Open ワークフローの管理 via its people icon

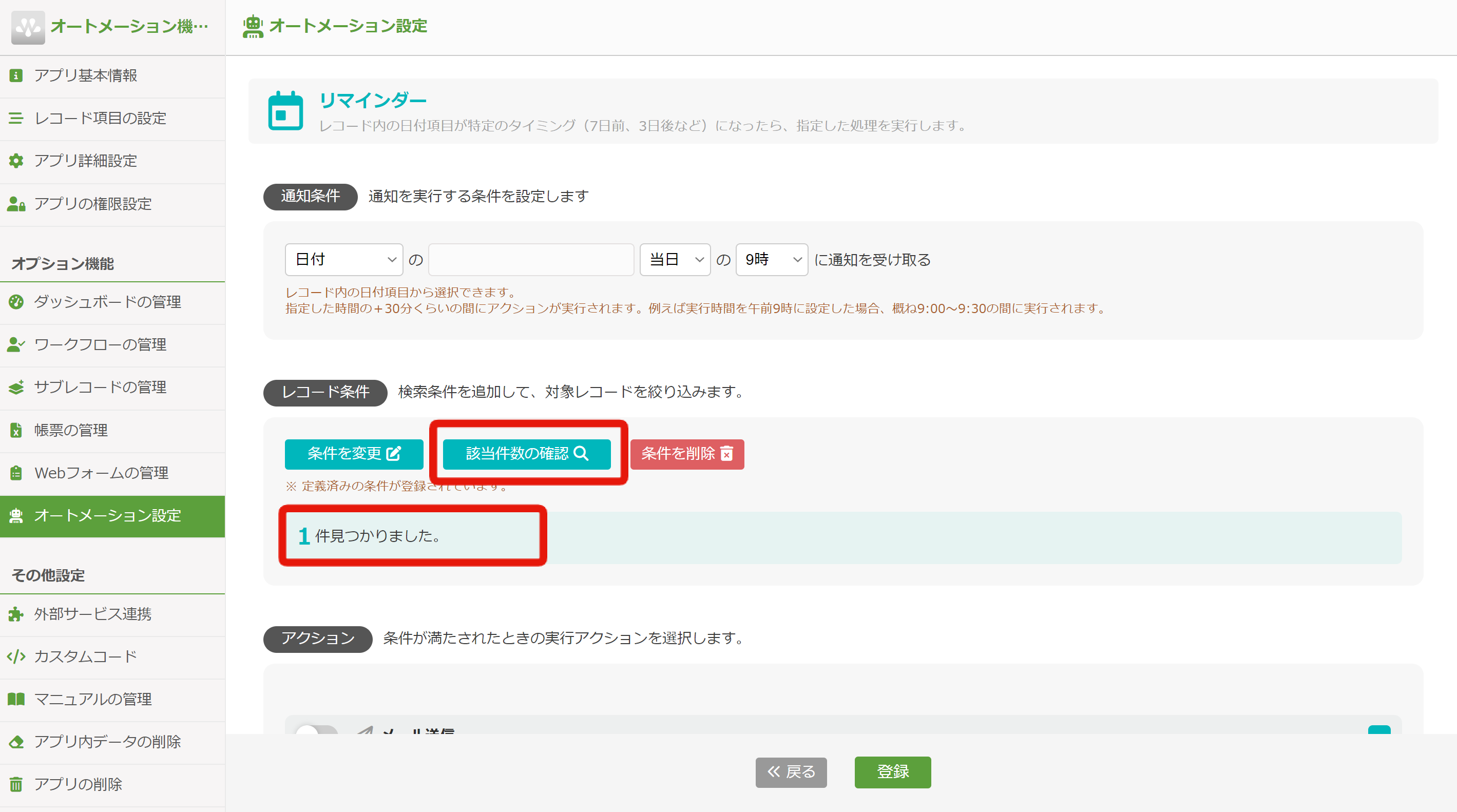click(x=16, y=344)
